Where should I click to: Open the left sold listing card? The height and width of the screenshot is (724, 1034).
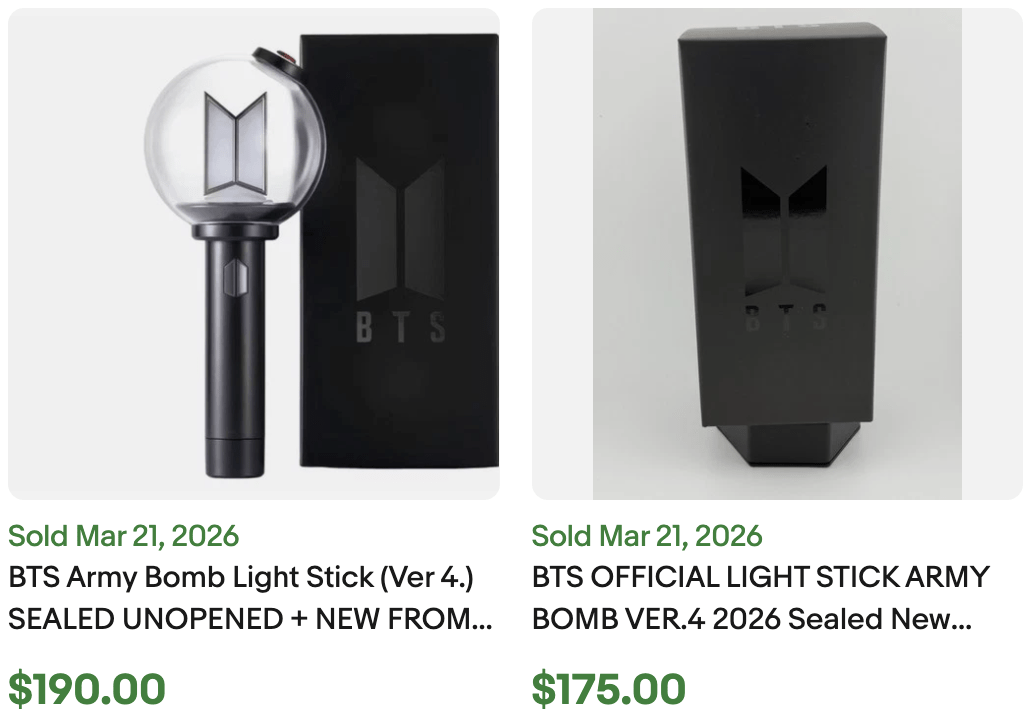(250, 350)
